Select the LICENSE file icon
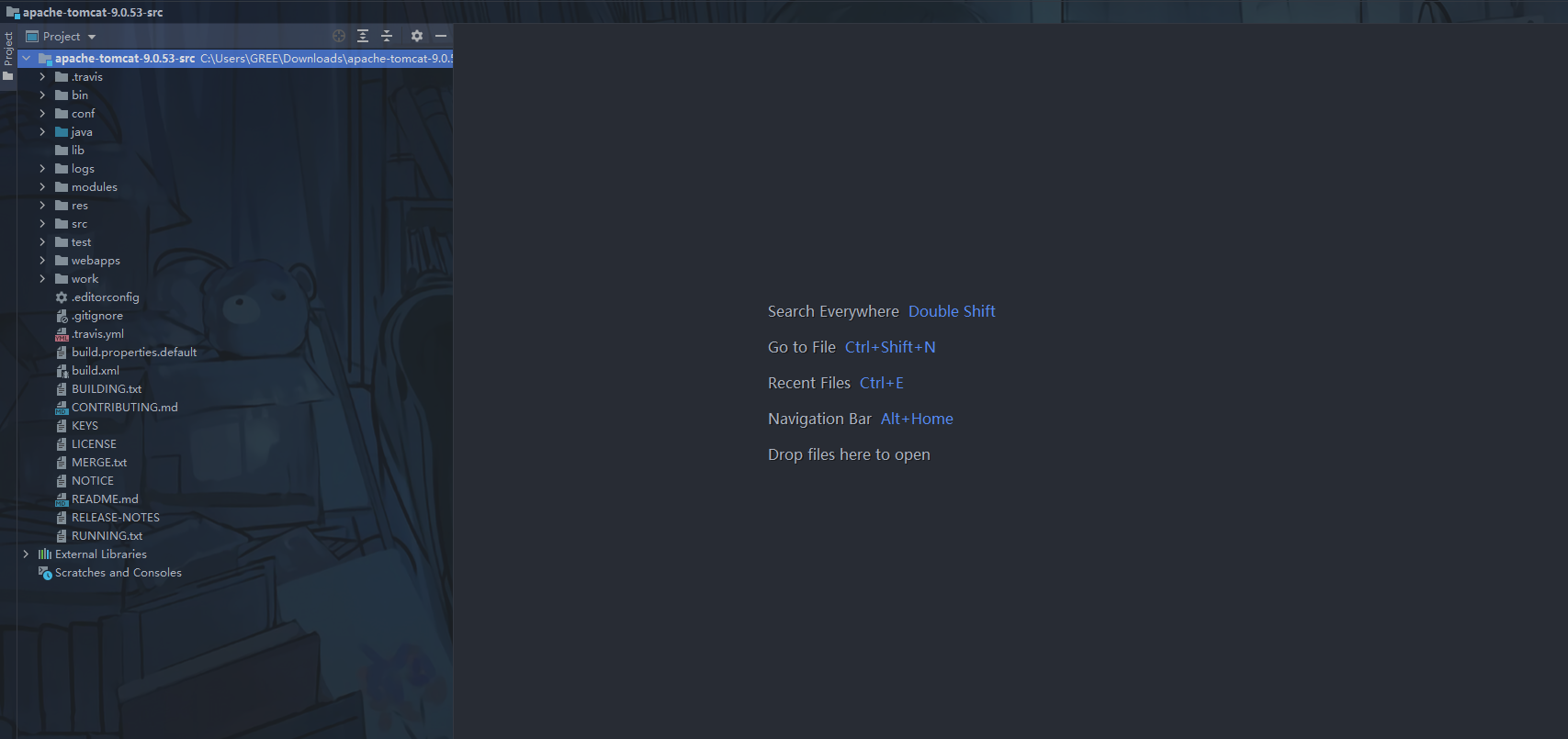 (x=62, y=444)
